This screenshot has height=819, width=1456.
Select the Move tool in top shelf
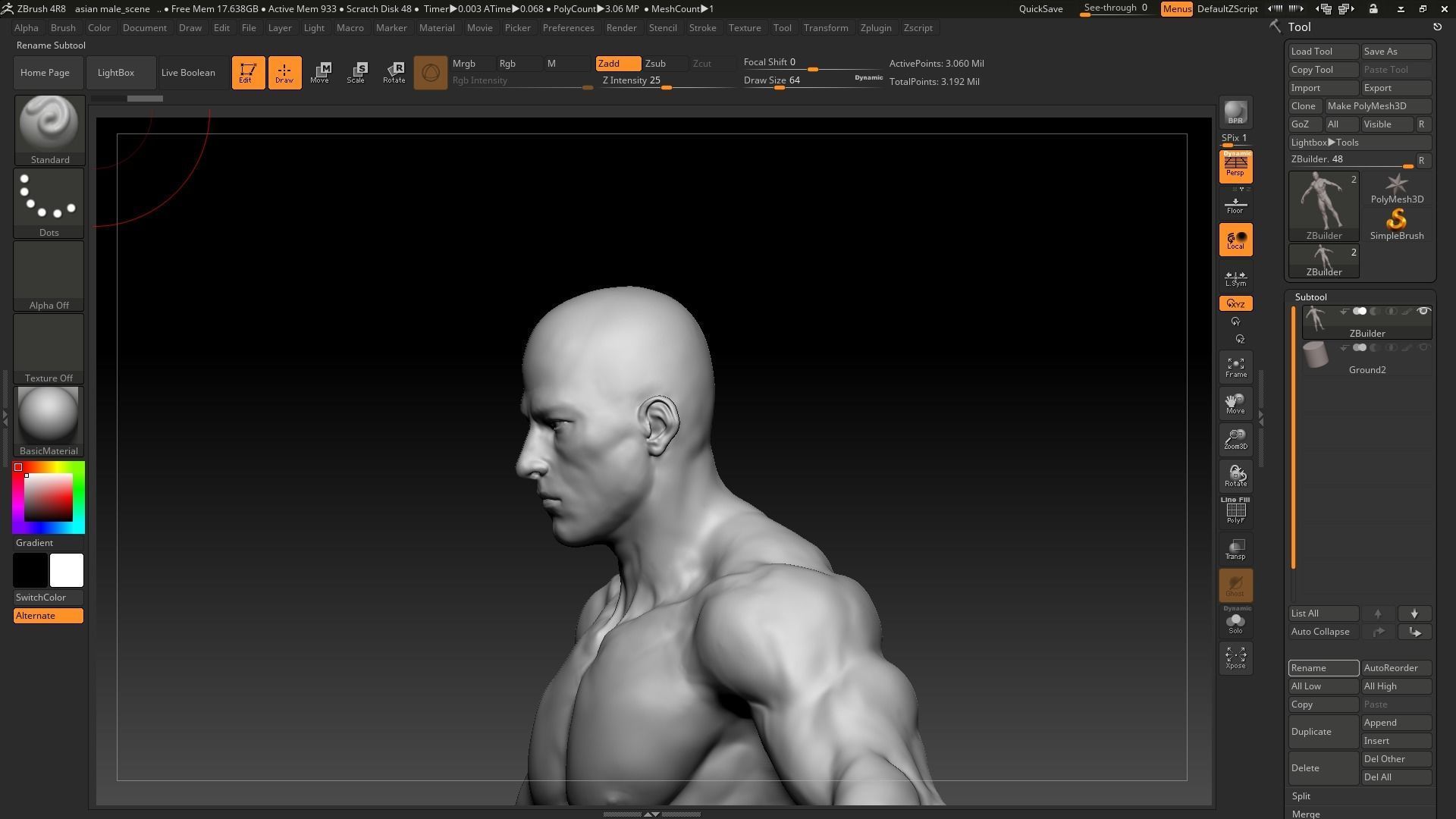320,73
